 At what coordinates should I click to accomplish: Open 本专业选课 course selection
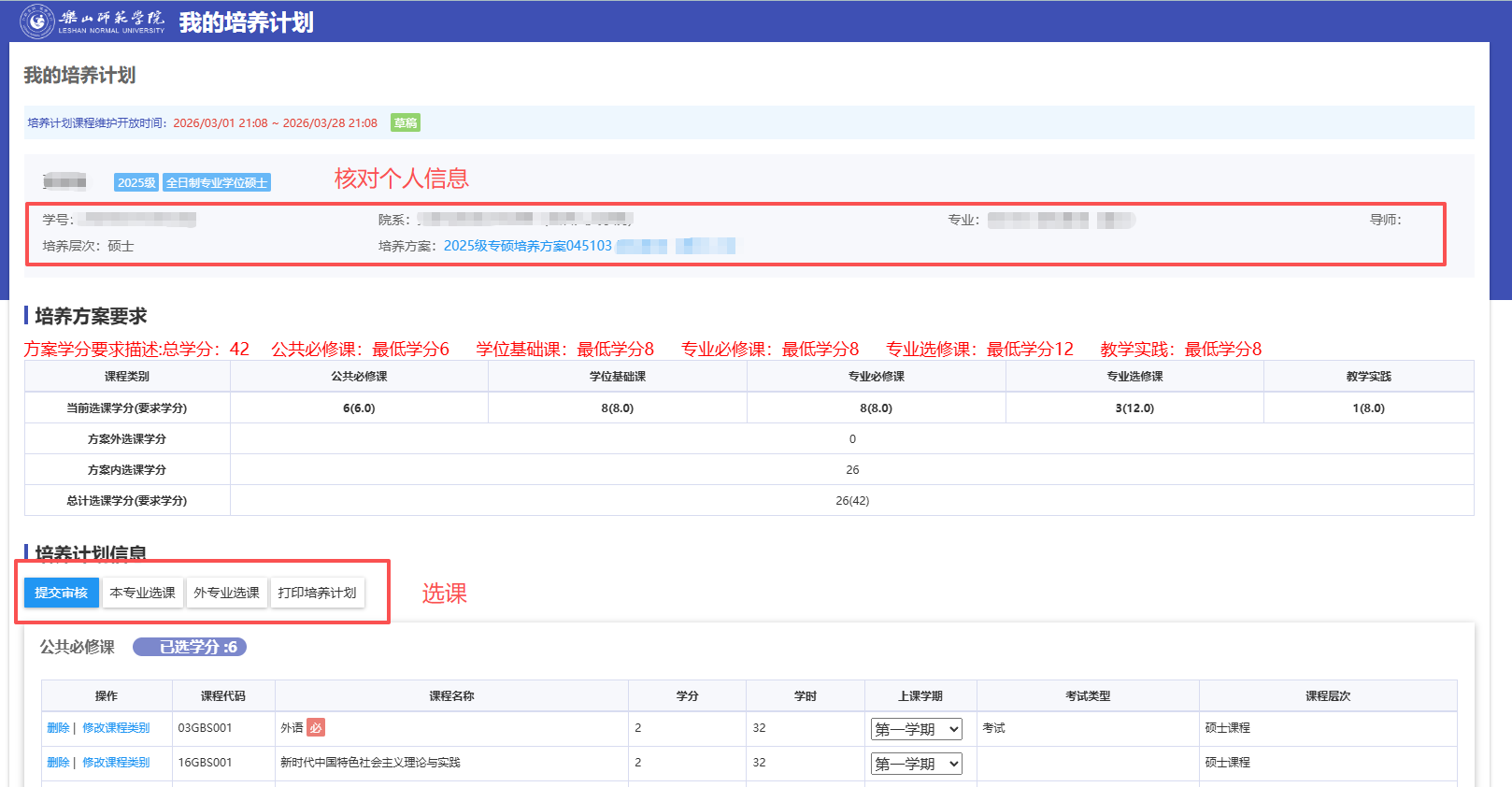143,593
